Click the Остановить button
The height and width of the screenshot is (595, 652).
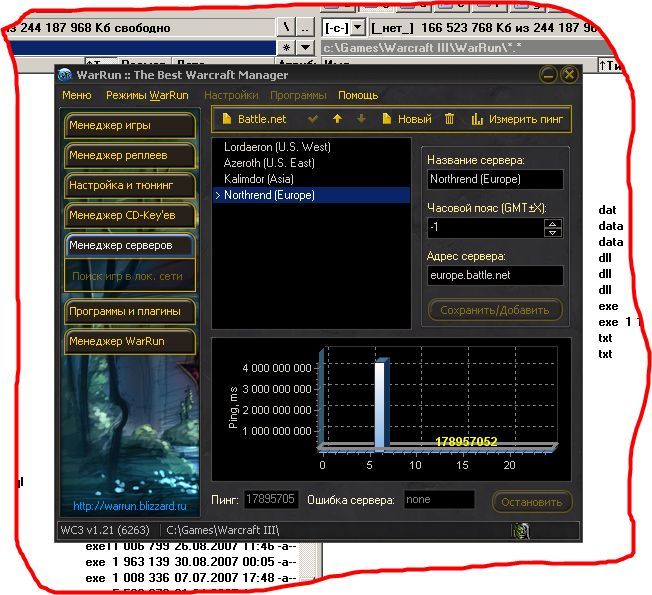coord(531,502)
